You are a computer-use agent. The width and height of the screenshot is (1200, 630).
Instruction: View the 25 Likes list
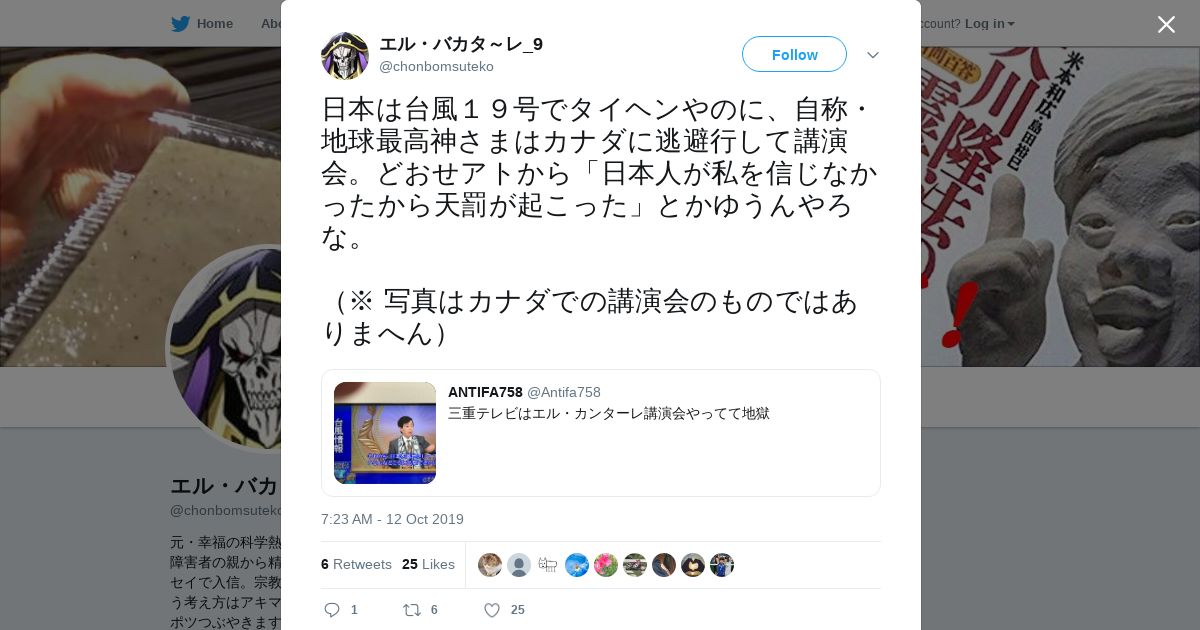click(428, 564)
